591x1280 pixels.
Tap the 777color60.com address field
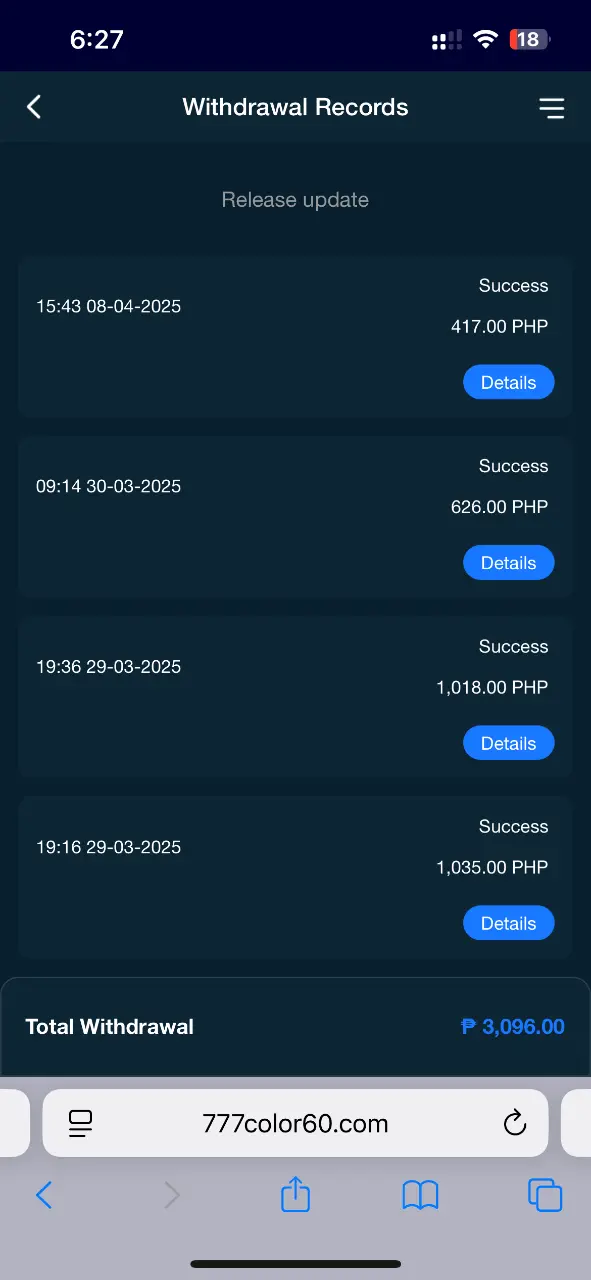click(295, 1123)
